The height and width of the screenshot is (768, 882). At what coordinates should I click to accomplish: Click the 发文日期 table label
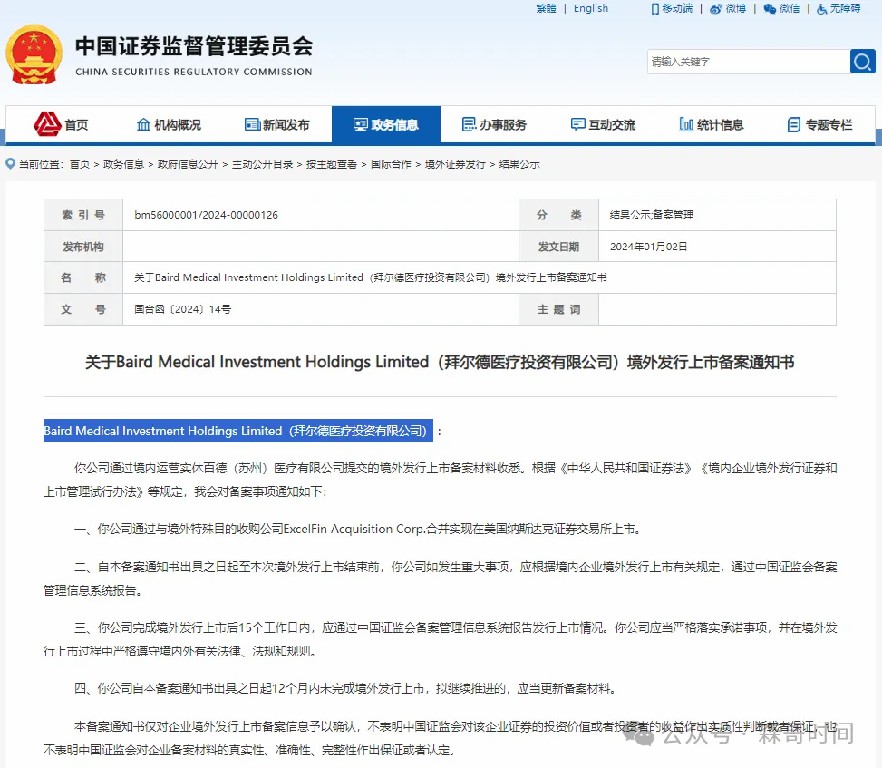pyautogui.click(x=558, y=246)
